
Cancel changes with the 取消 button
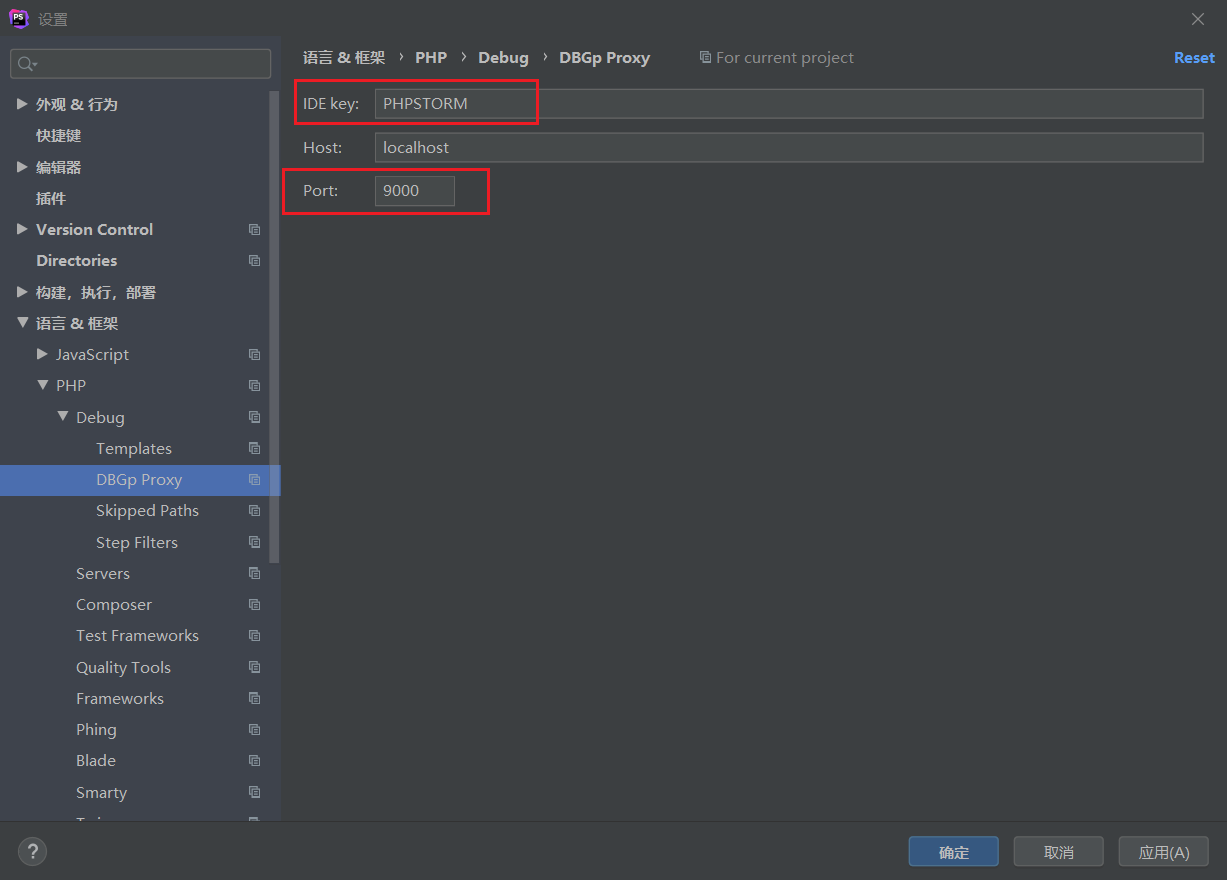coord(1058,852)
